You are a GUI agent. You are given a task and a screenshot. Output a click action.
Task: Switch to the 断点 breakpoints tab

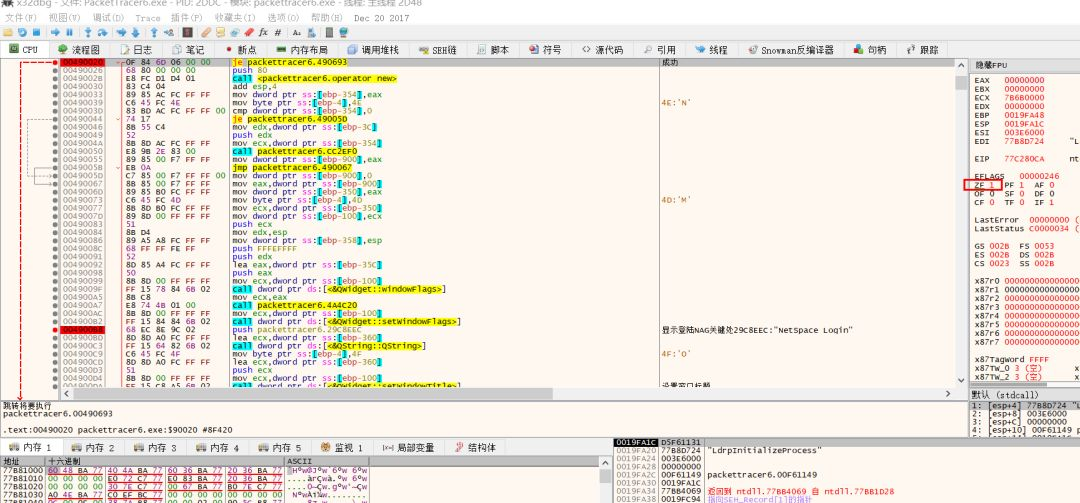[x=240, y=50]
